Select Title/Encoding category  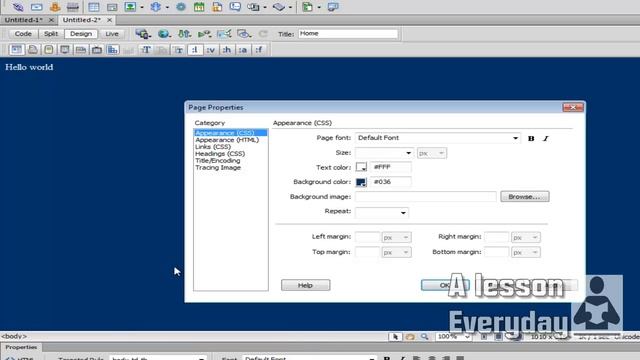218,160
